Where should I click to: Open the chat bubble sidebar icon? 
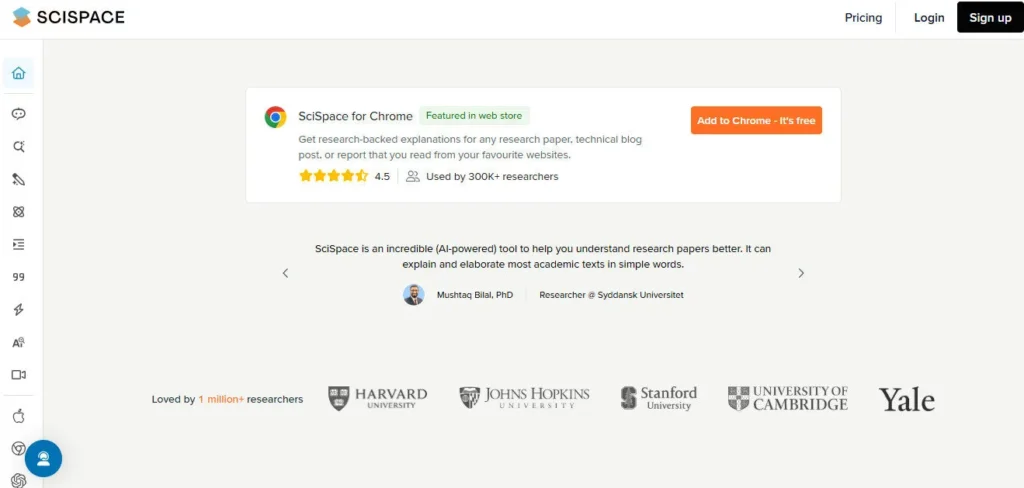(18, 114)
